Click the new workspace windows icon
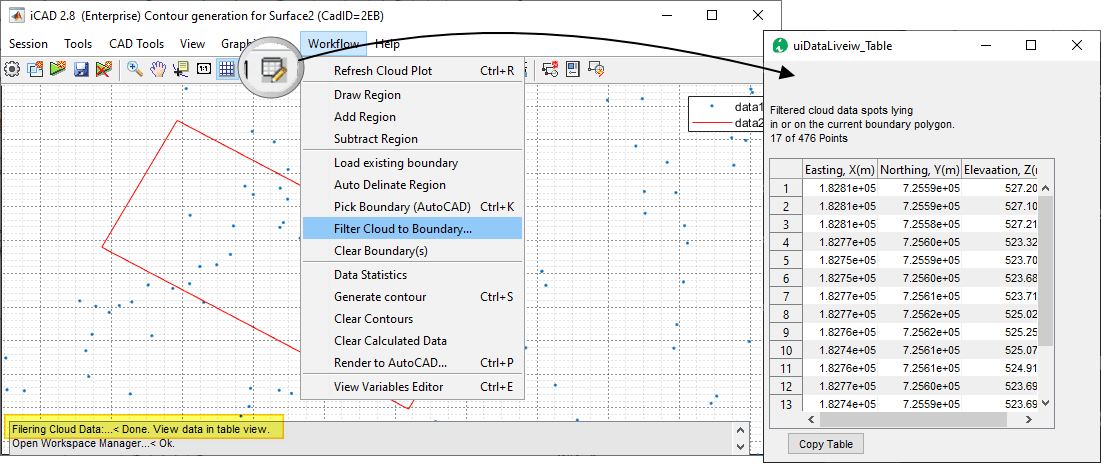This screenshot has width=1104, height=475. tap(35, 69)
